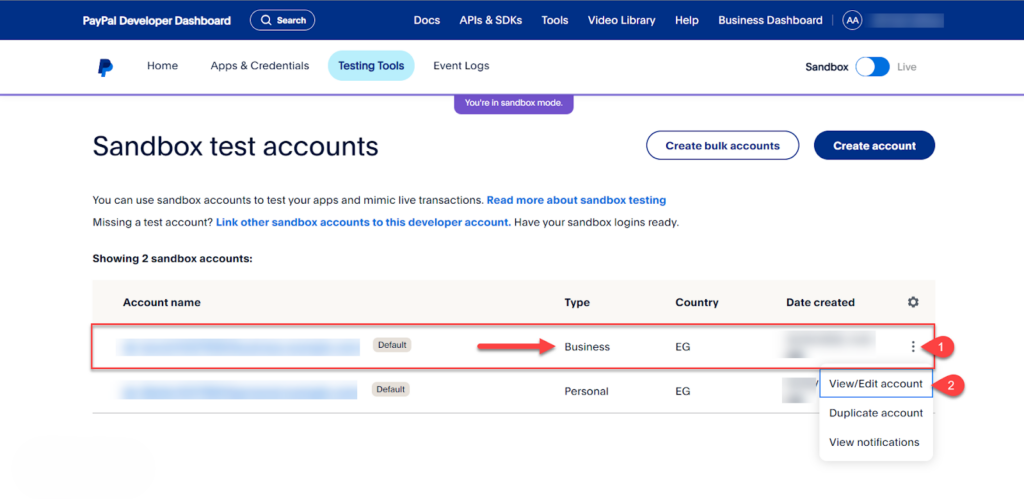
Task: Click the sandbox mode notice banner
Action: coord(513,103)
